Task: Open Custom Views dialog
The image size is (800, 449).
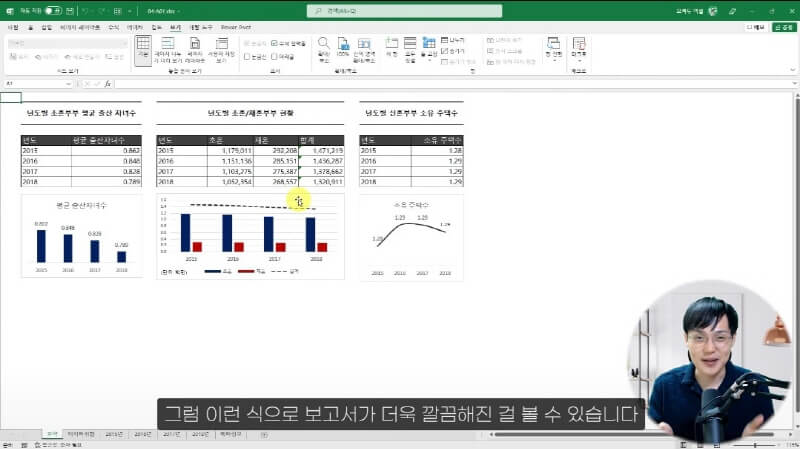Action: [x=222, y=50]
